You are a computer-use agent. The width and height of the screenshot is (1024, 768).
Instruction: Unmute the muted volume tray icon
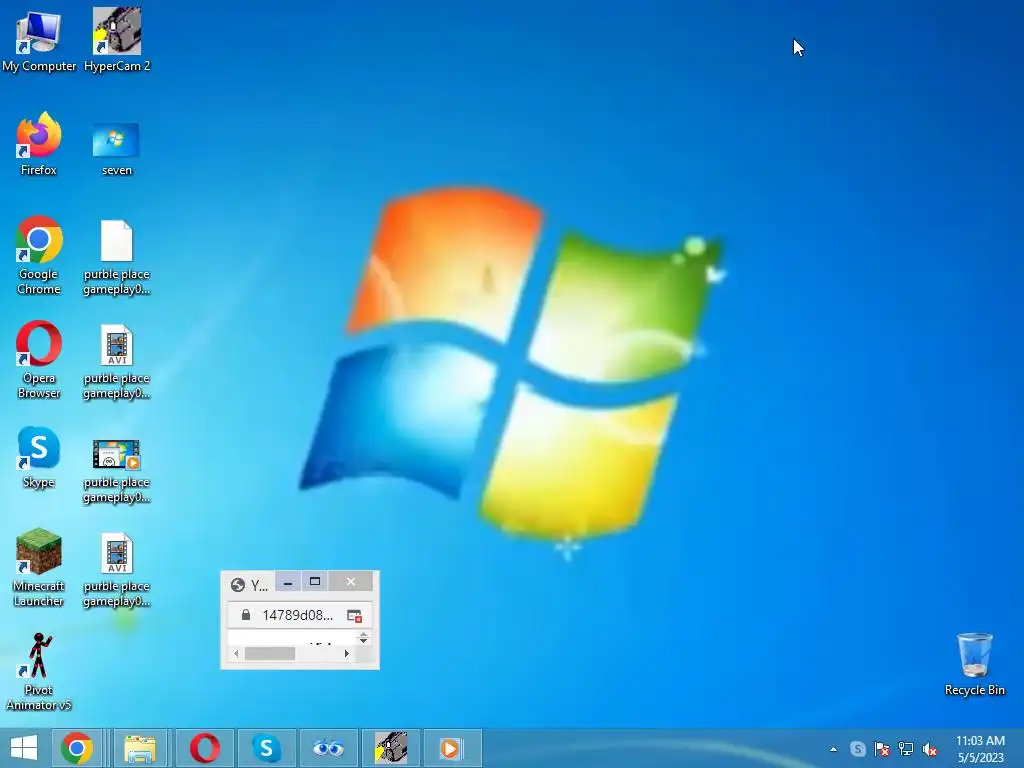click(930, 749)
